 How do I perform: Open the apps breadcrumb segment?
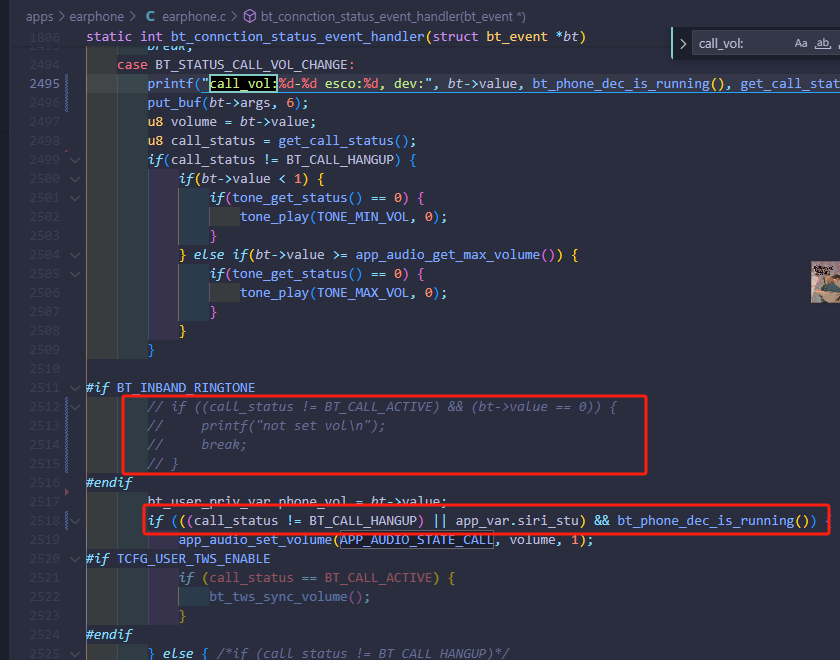pos(40,17)
